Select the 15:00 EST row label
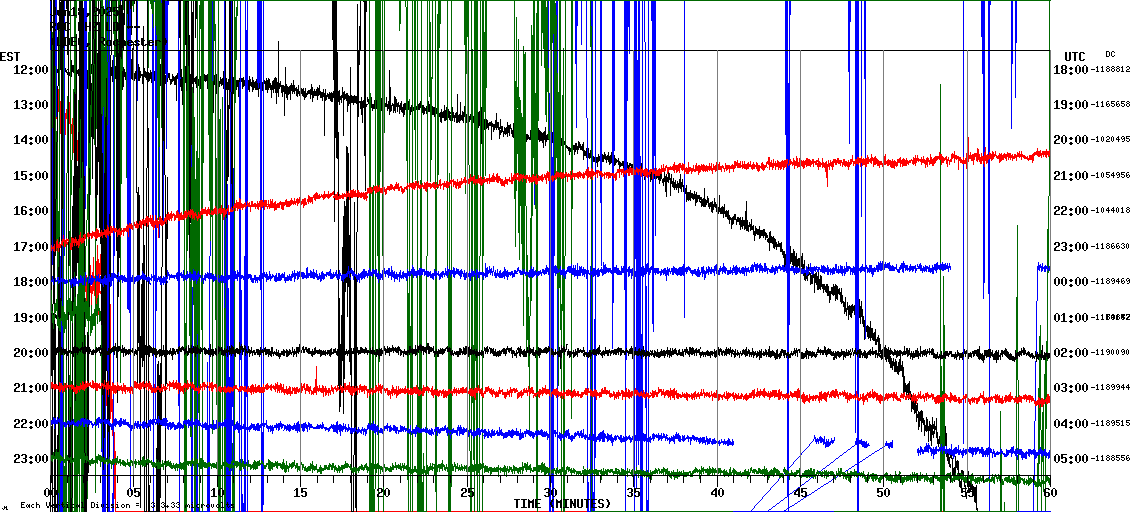This screenshot has height=519, width=1130. click(29, 176)
